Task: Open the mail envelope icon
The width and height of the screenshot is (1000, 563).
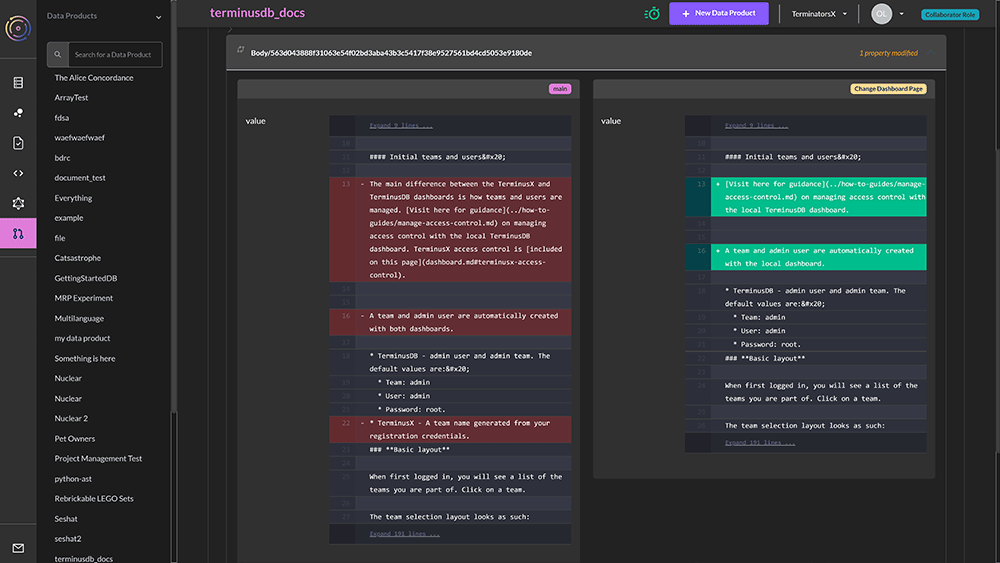Action: tap(18, 548)
